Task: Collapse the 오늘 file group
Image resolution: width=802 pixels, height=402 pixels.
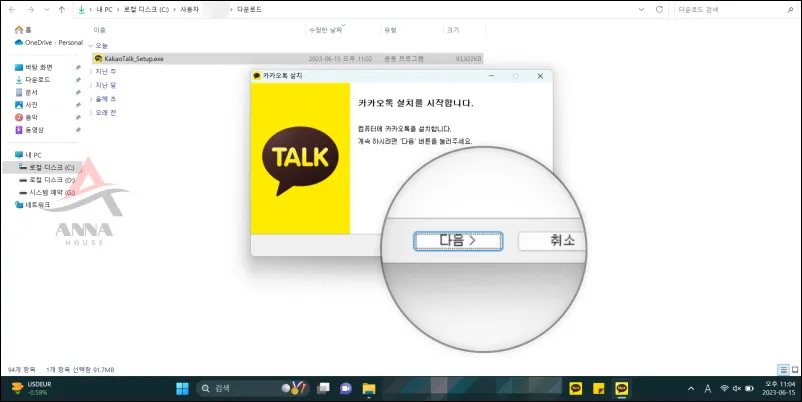Action: click(x=91, y=46)
